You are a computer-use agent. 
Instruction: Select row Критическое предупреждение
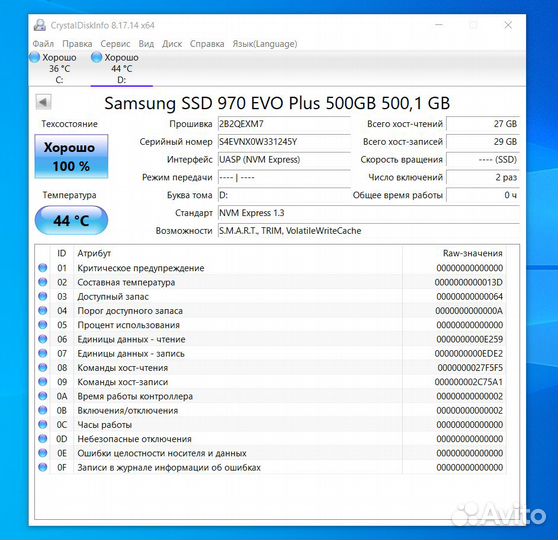tap(270, 268)
